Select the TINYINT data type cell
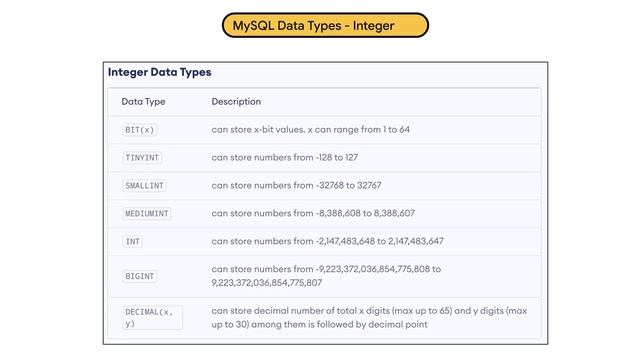Image resolution: width=640 pixels, height=360 pixels. 142,158
